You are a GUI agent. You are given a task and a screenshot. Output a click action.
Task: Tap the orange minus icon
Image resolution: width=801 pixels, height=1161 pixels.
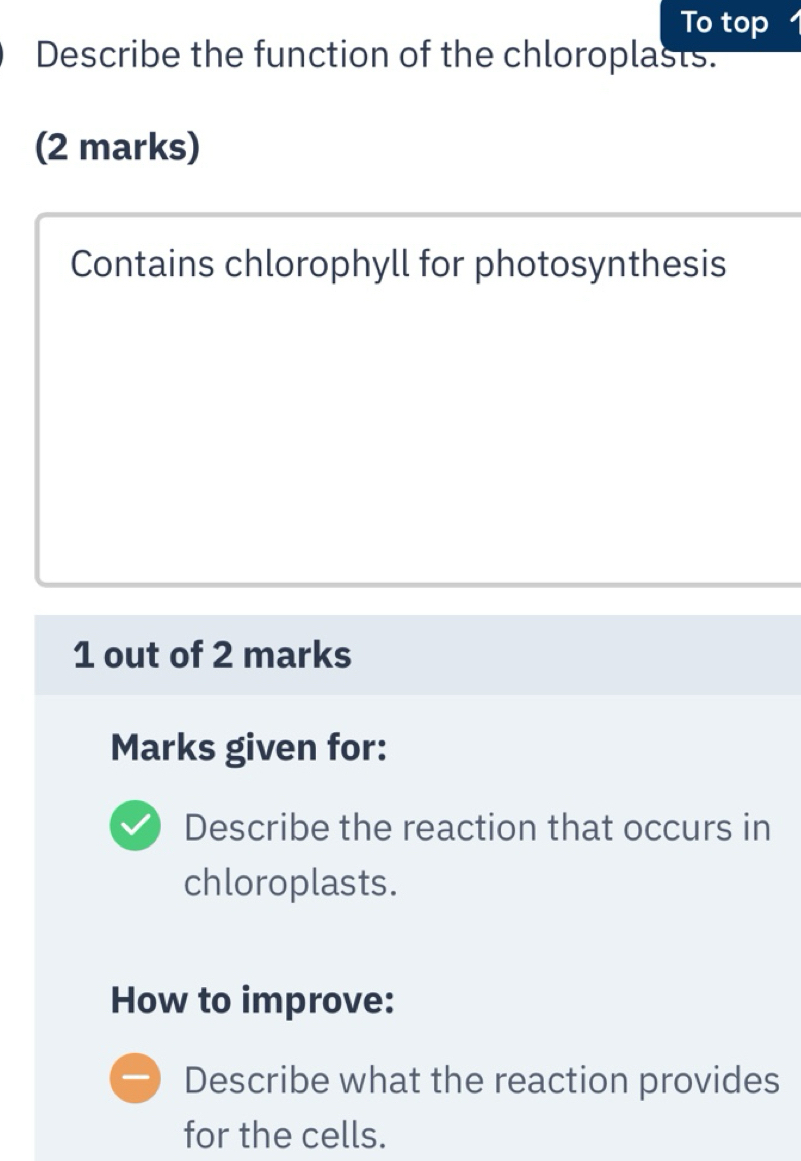coord(135,1078)
